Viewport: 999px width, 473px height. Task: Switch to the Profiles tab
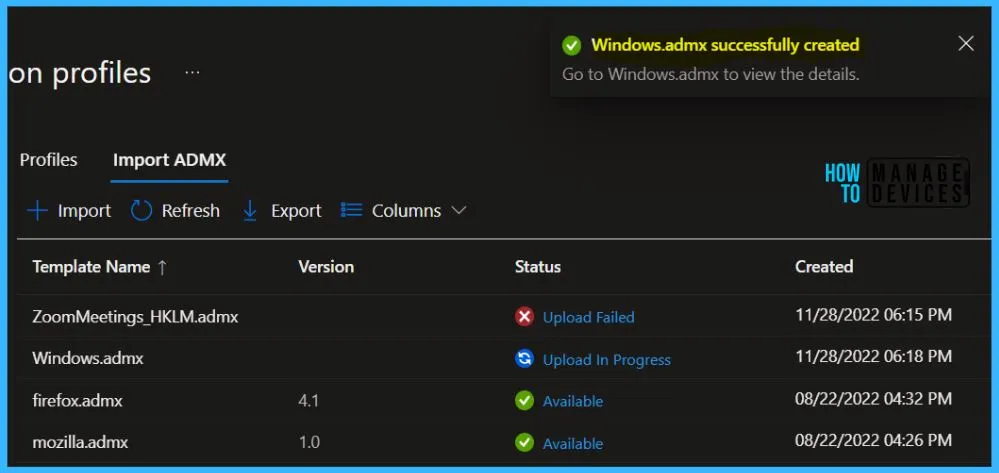(48, 159)
